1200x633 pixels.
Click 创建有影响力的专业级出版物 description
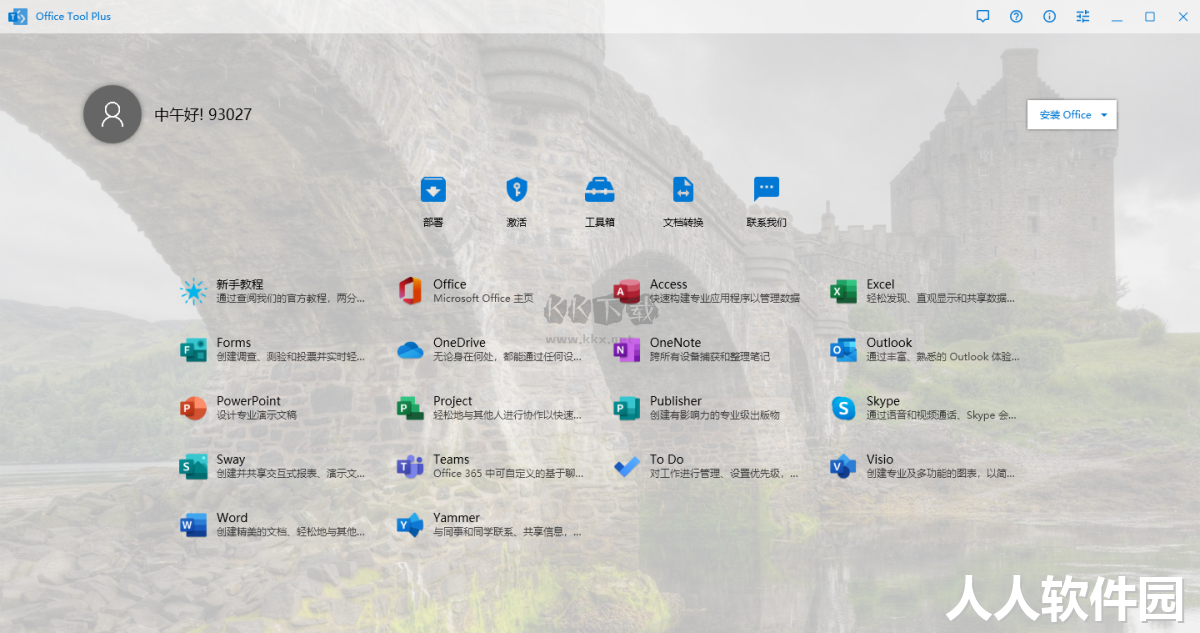[715, 415]
